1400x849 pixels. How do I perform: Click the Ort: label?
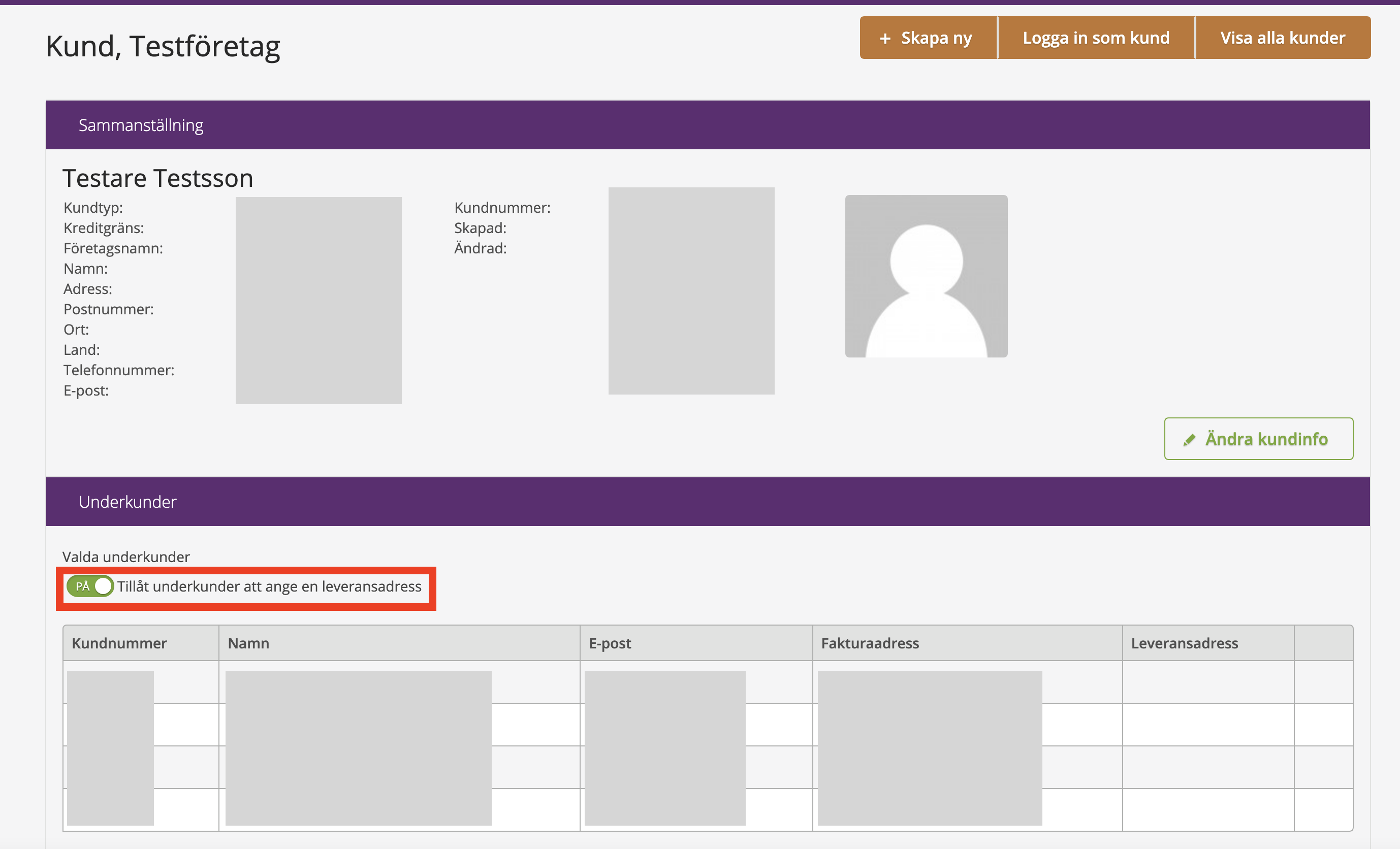point(76,330)
